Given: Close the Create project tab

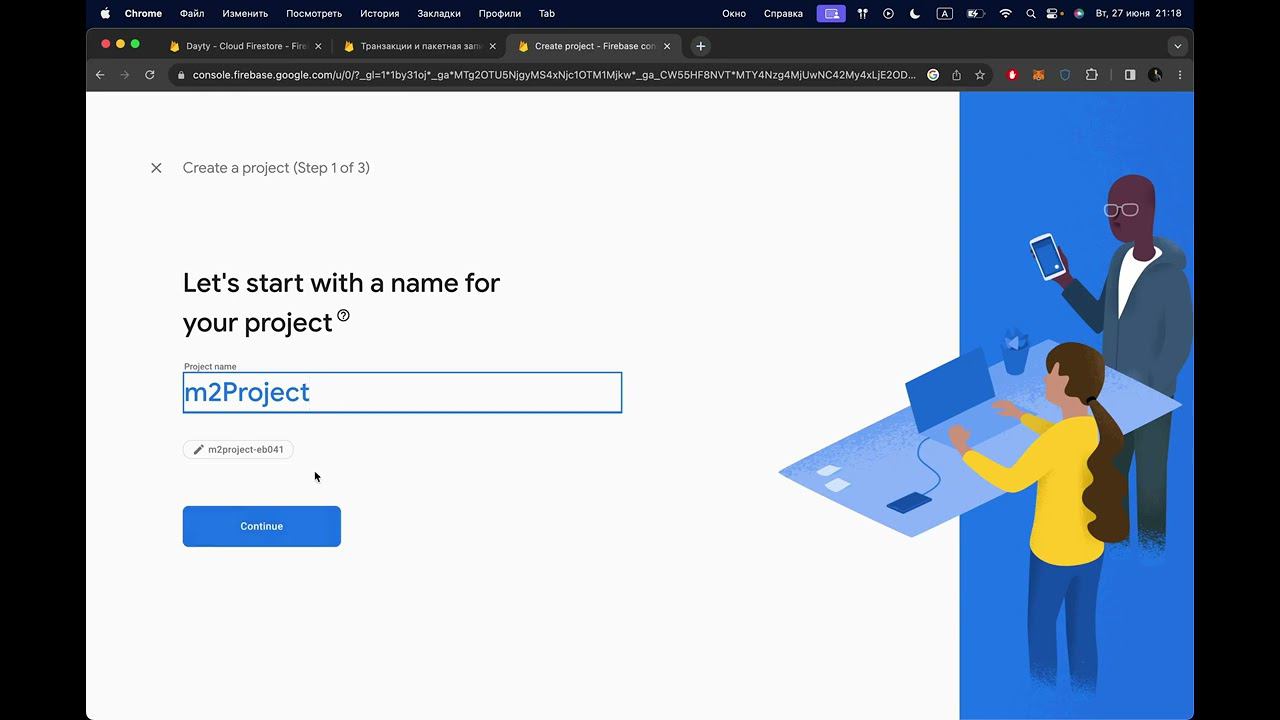Looking at the screenshot, I should tap(667, 46).
